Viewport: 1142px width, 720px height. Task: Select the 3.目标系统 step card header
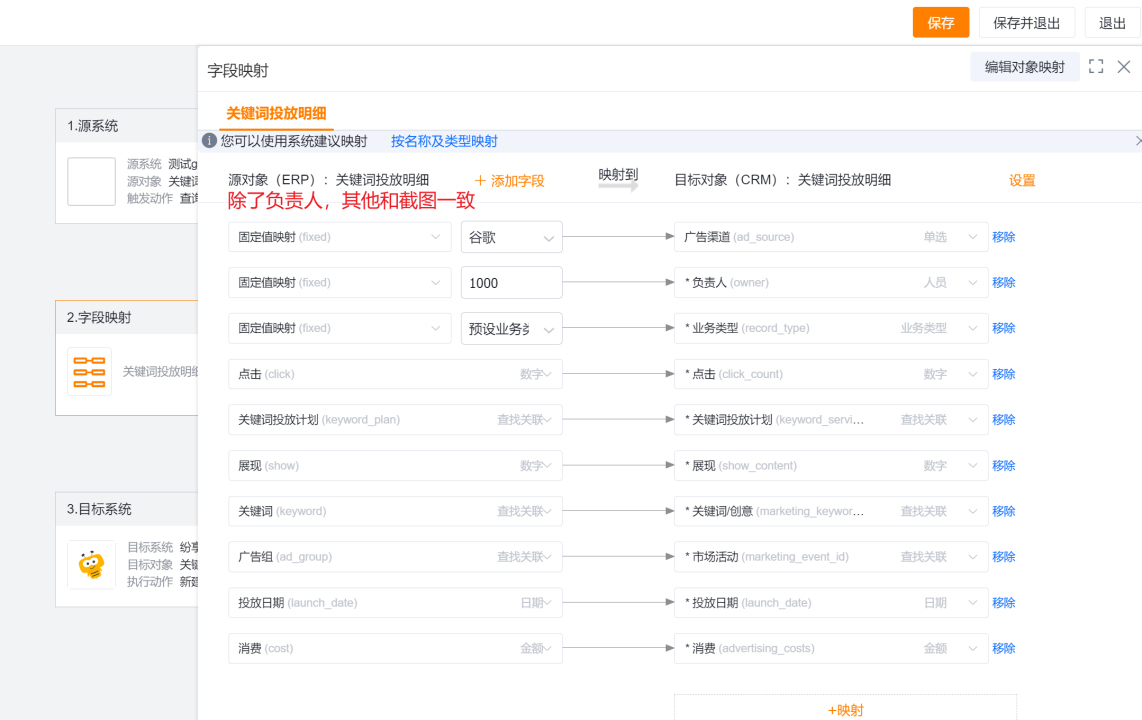(127, 509)
